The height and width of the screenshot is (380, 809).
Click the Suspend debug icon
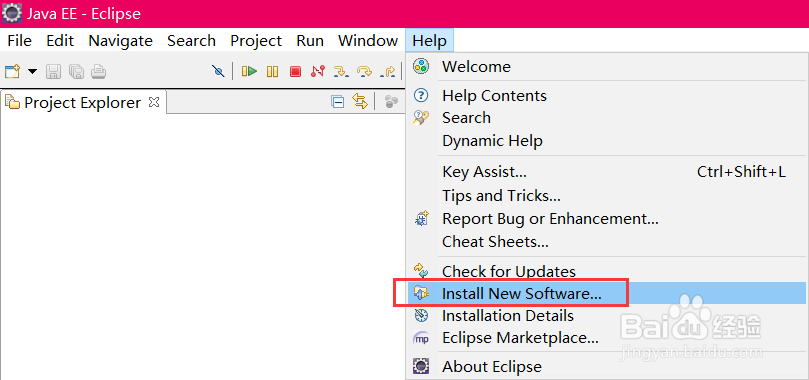point(272,71)
